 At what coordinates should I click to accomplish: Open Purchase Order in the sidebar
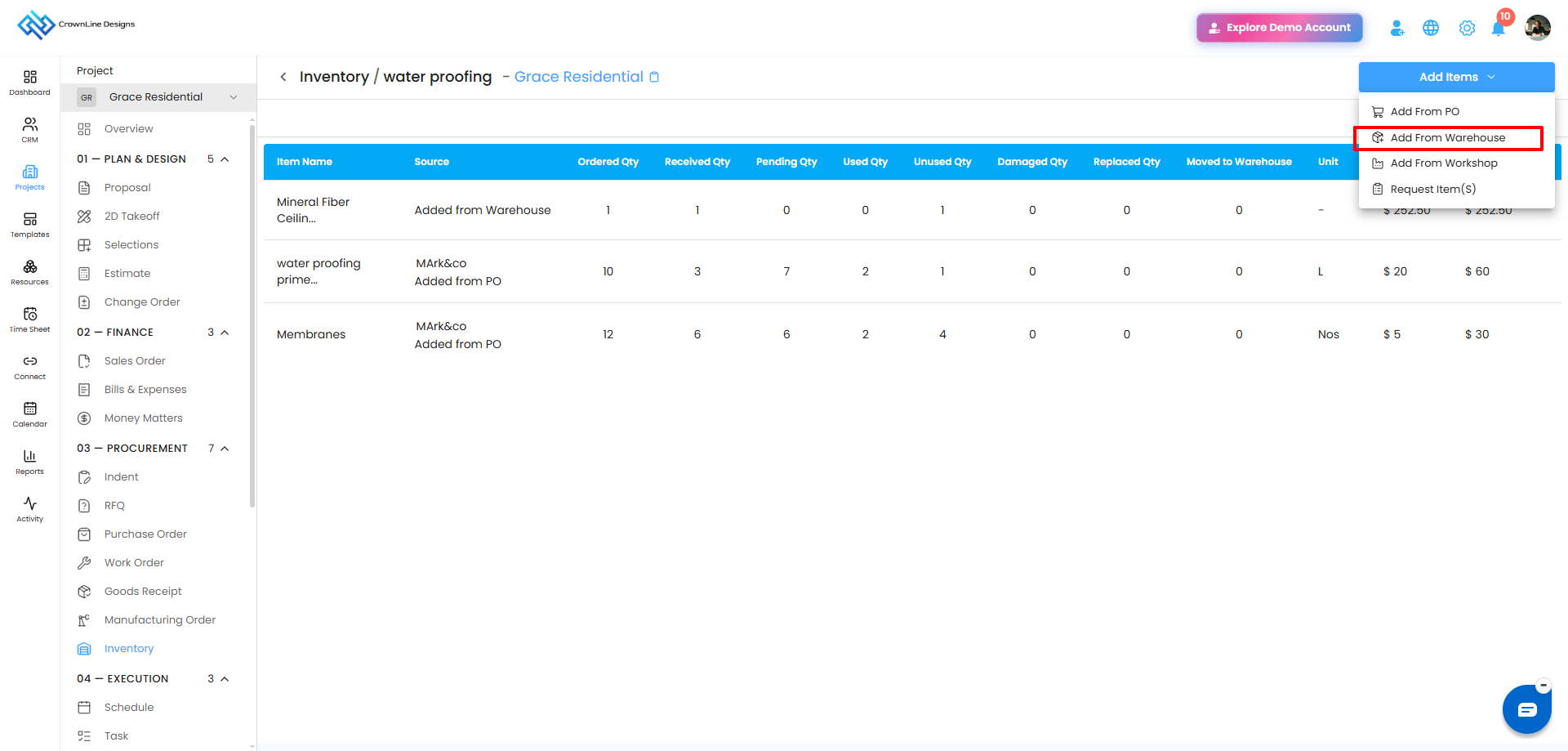point(145,534)
